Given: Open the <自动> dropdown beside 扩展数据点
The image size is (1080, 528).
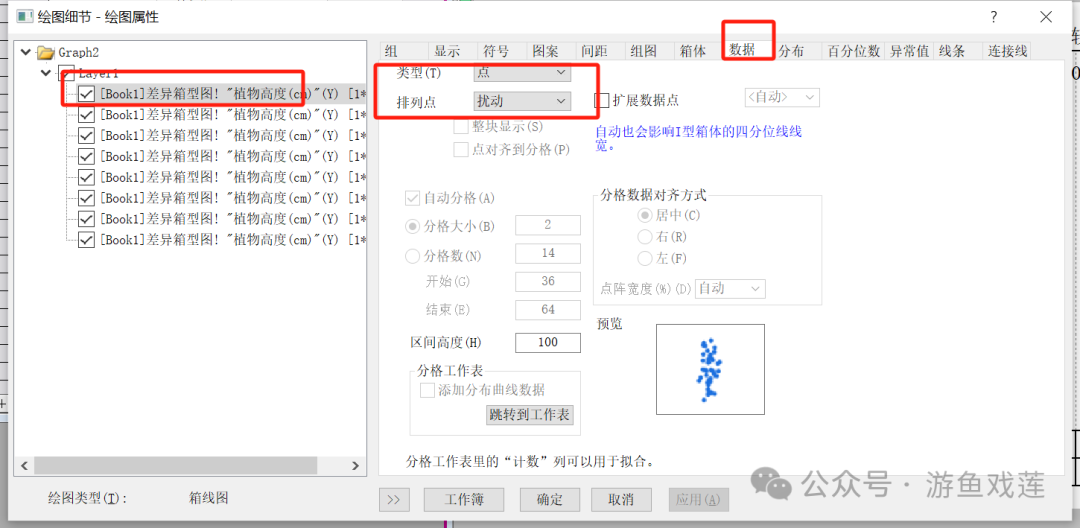Looking at the screenshot, I should coord(782,97).
